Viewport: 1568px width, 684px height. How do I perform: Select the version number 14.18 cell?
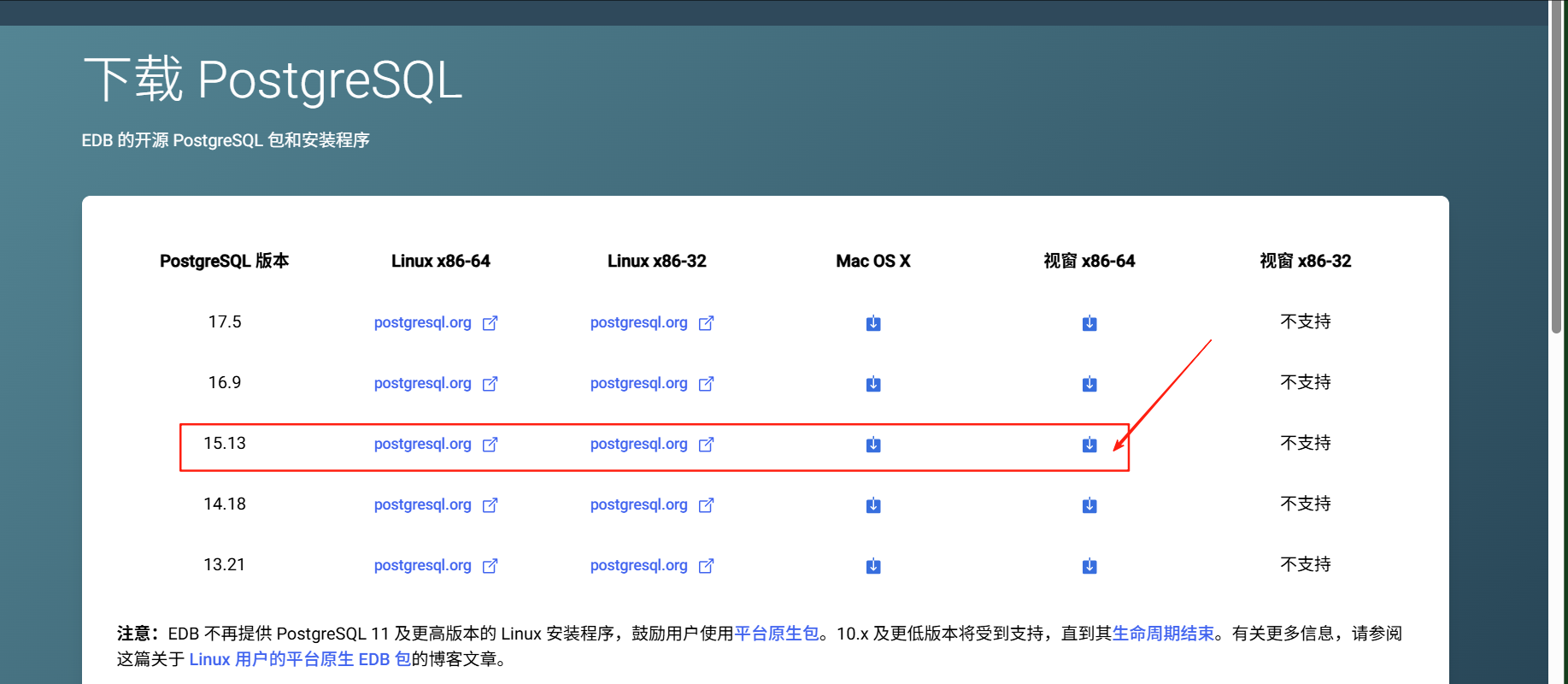pos(225,504)
